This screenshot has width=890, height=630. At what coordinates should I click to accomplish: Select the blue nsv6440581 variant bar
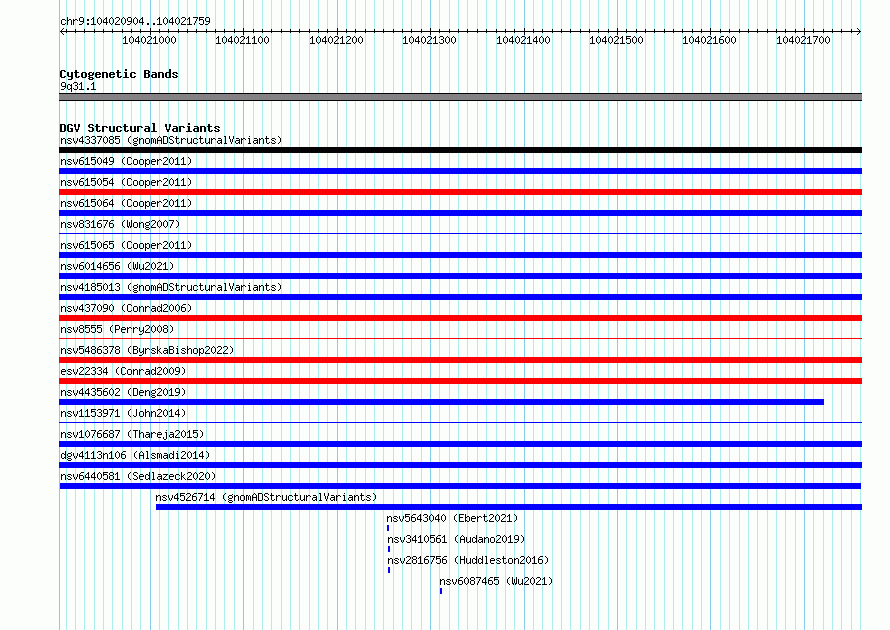[x=460, y=486]
